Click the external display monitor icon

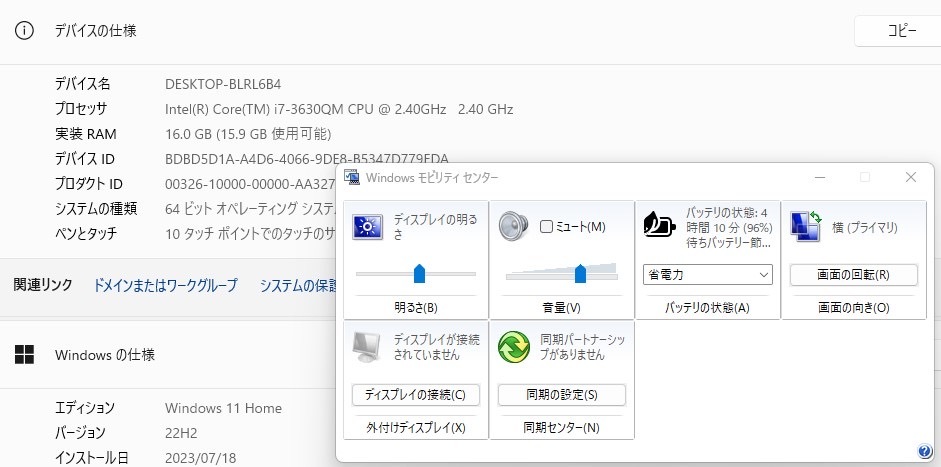(367, 346)
